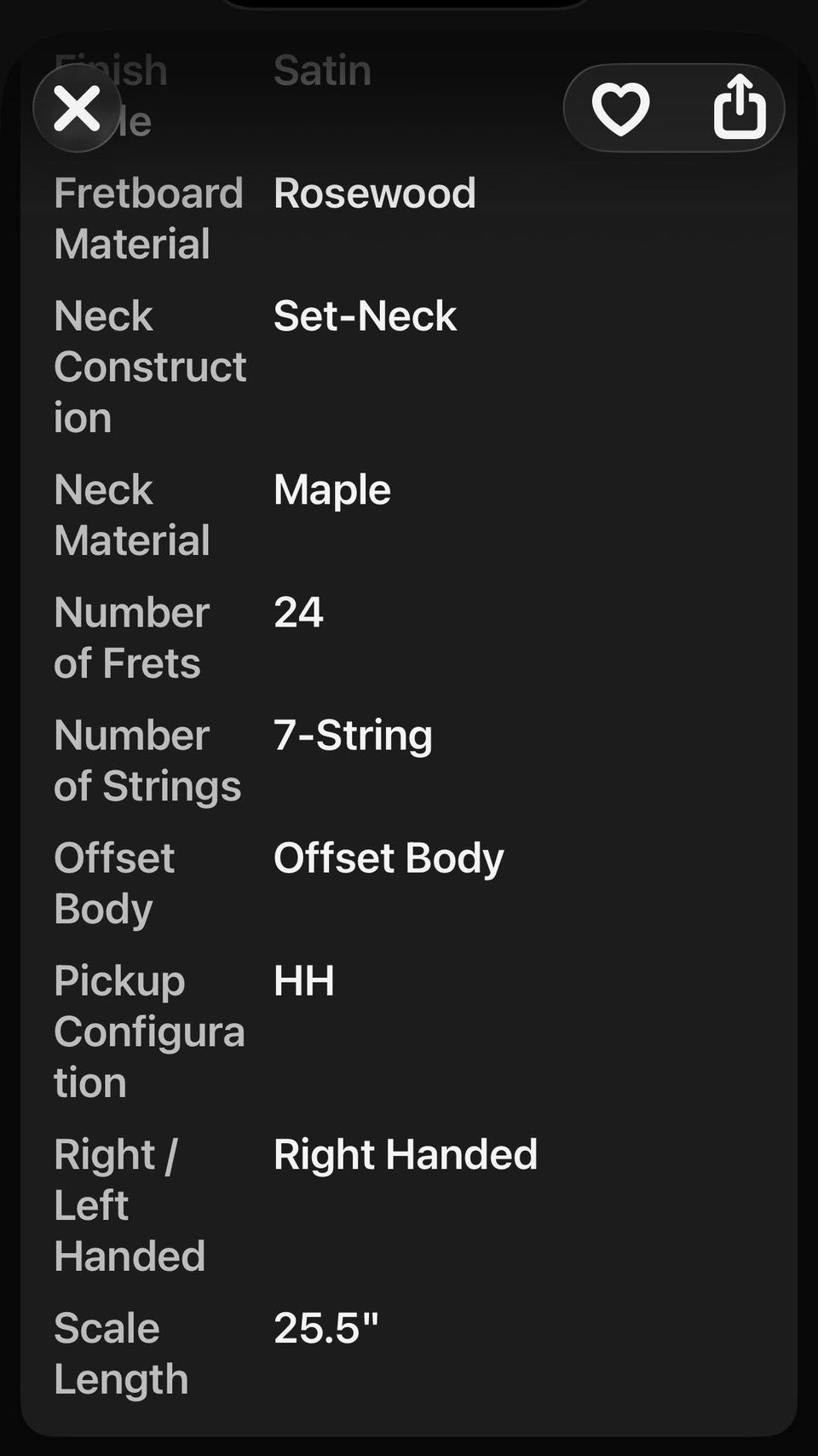Tap the Set-Neck value
Image resolution: width=818 pixels, height=1456 pixels.
(x=365, y=316)
